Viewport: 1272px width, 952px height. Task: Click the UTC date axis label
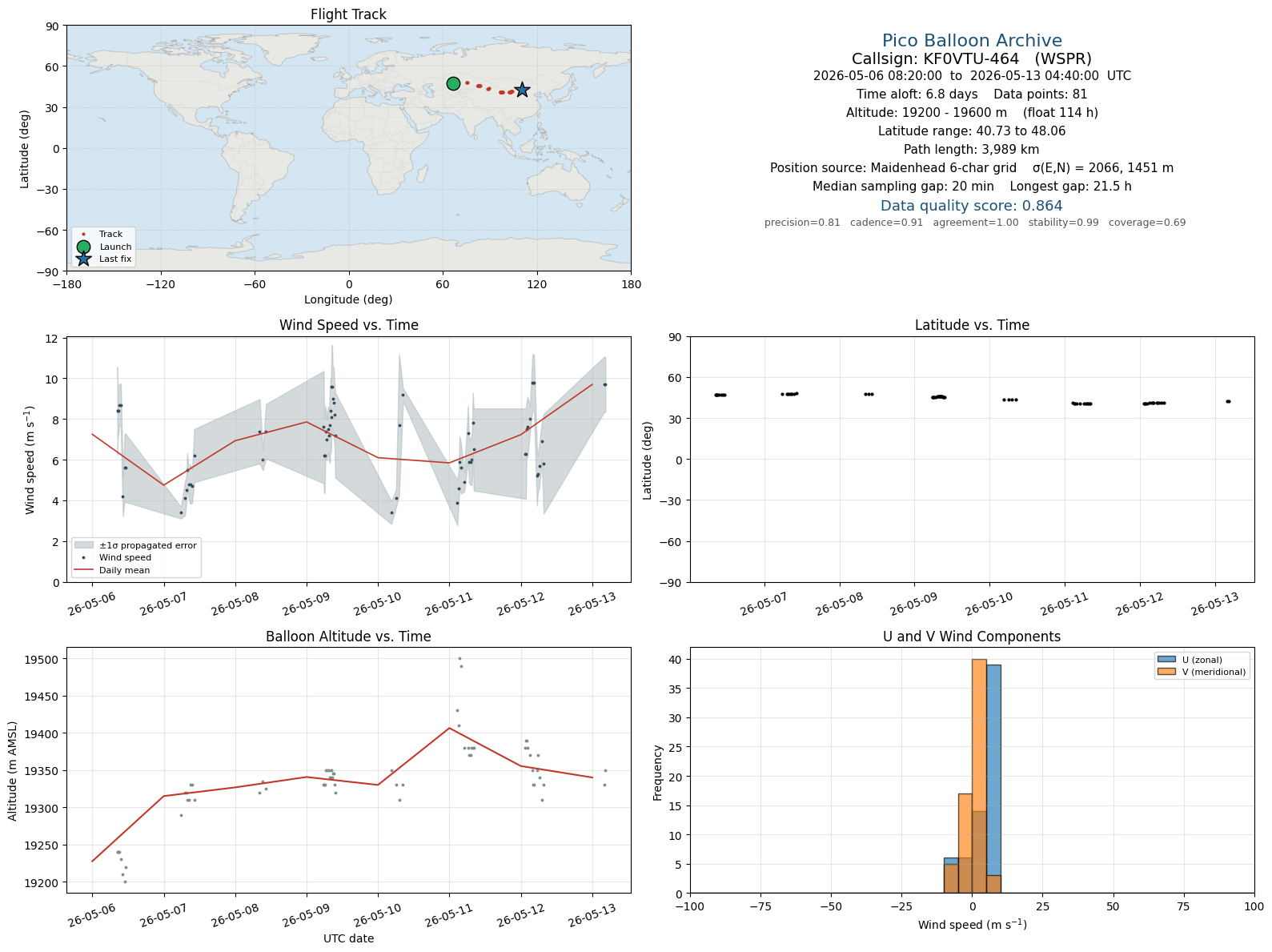pyautogui.click(x=348, y=938)
